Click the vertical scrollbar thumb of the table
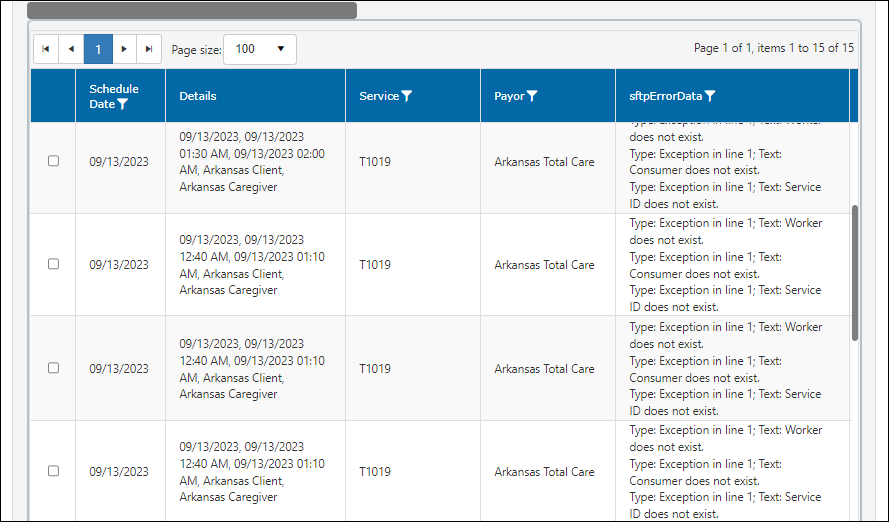Image resolution: width=889 pixels, height=522 pixels. tap(855, 273)
